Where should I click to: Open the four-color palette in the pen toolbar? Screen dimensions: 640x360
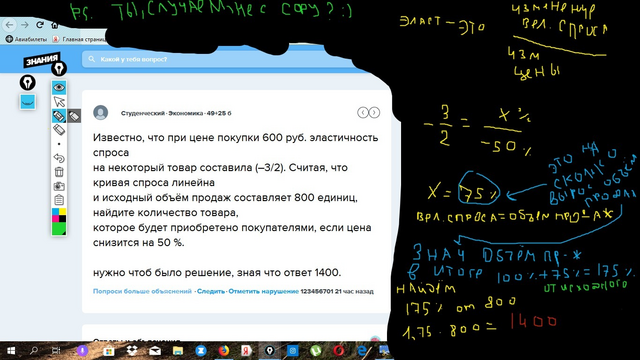59,215
